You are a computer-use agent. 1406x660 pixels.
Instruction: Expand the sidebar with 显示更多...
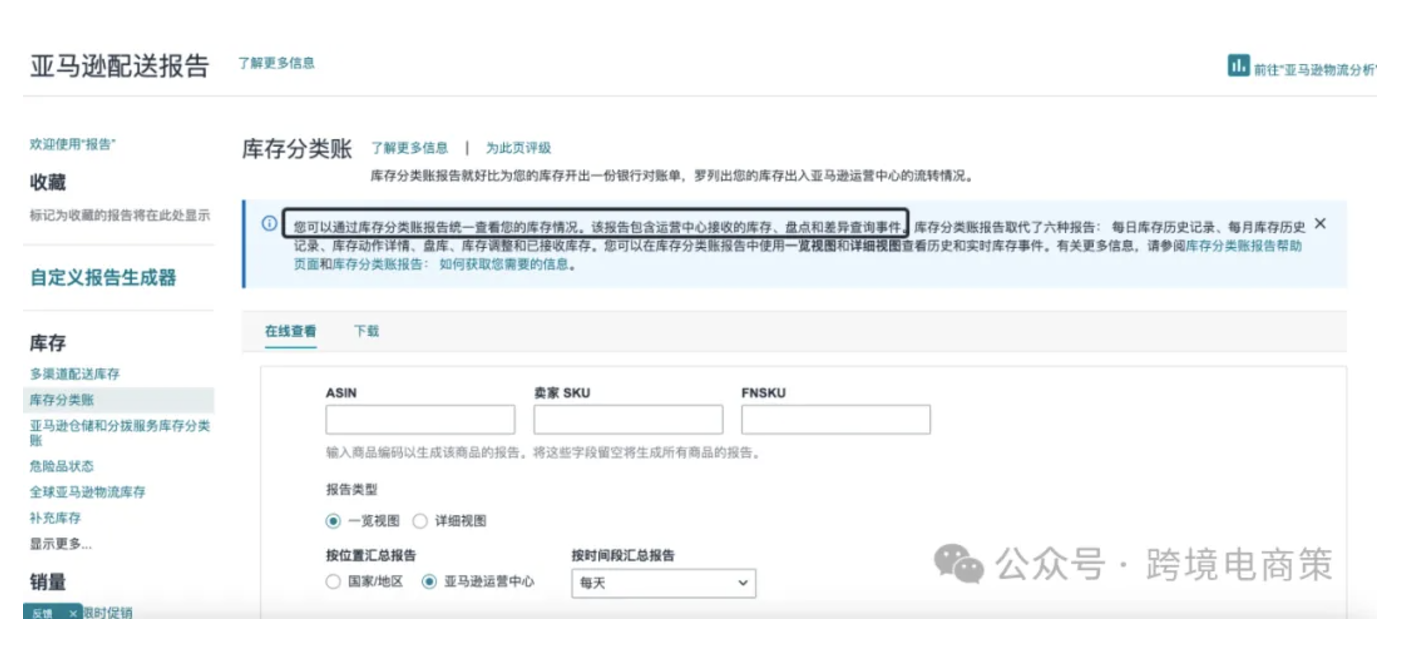coord(60,544)
